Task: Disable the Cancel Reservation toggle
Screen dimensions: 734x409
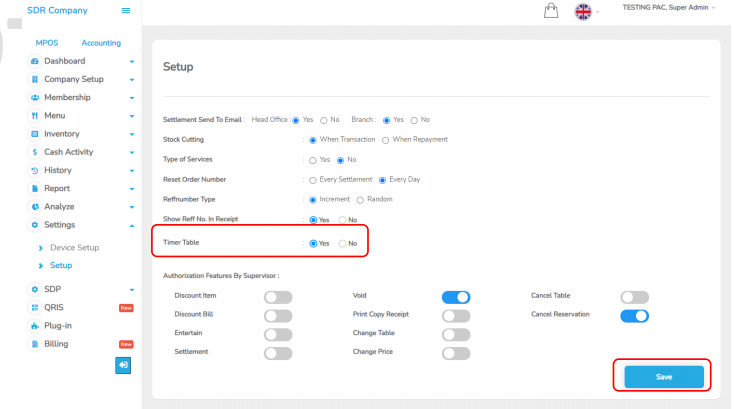Action: click(x=634, y=316)
